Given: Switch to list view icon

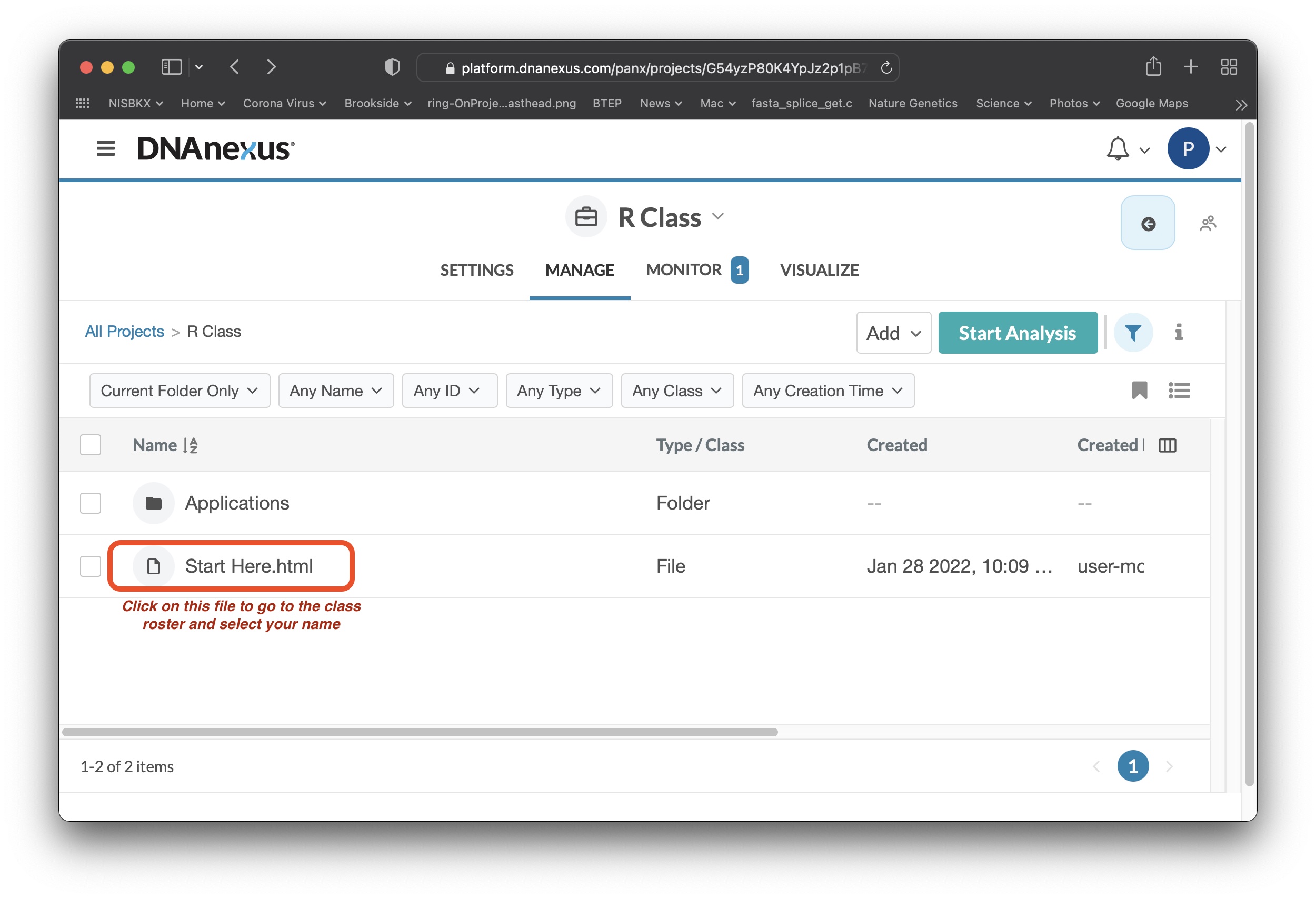Looking at the screenshot, I should [1179, 391].
